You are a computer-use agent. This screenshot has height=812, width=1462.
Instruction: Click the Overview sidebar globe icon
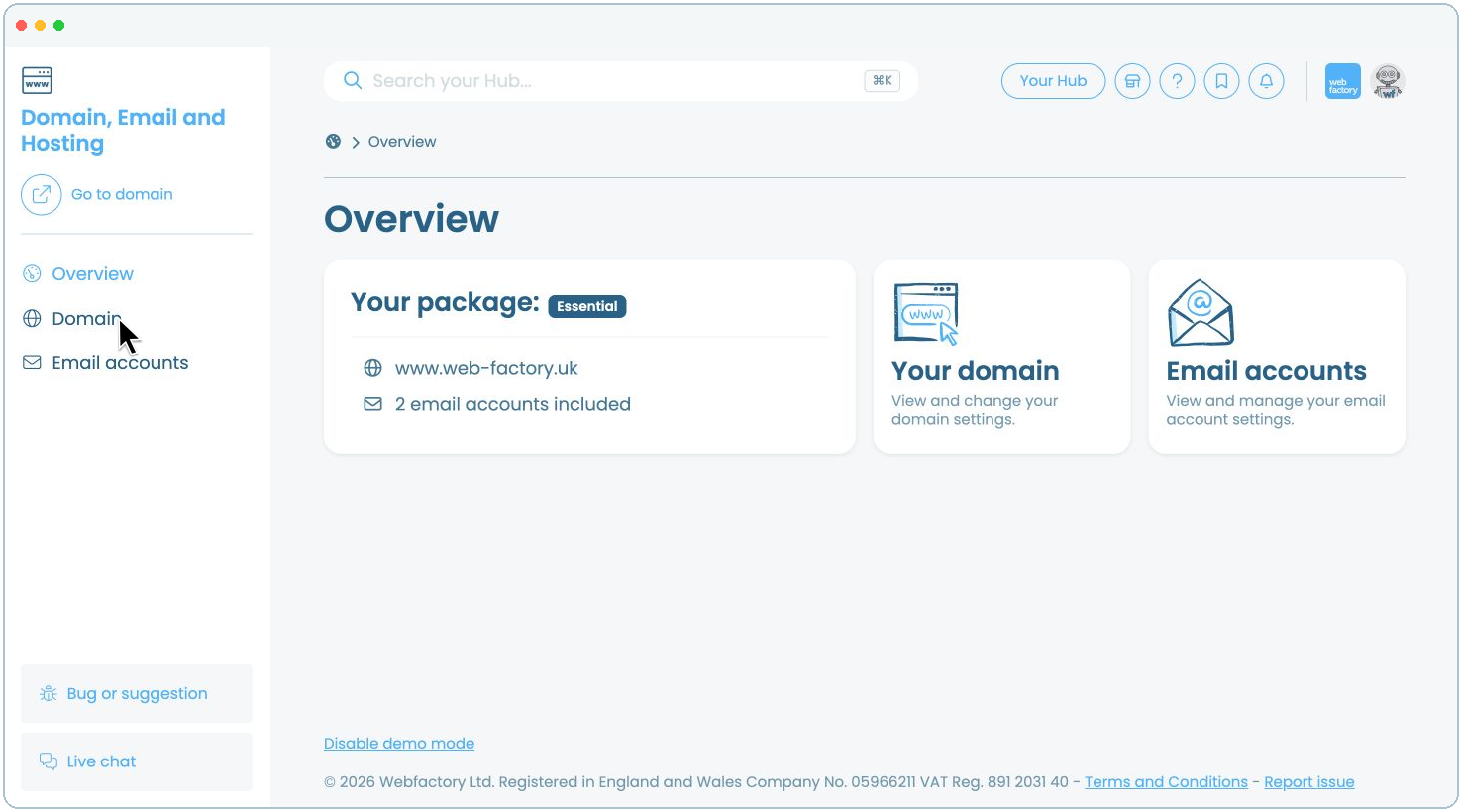[x=32, y=274]
